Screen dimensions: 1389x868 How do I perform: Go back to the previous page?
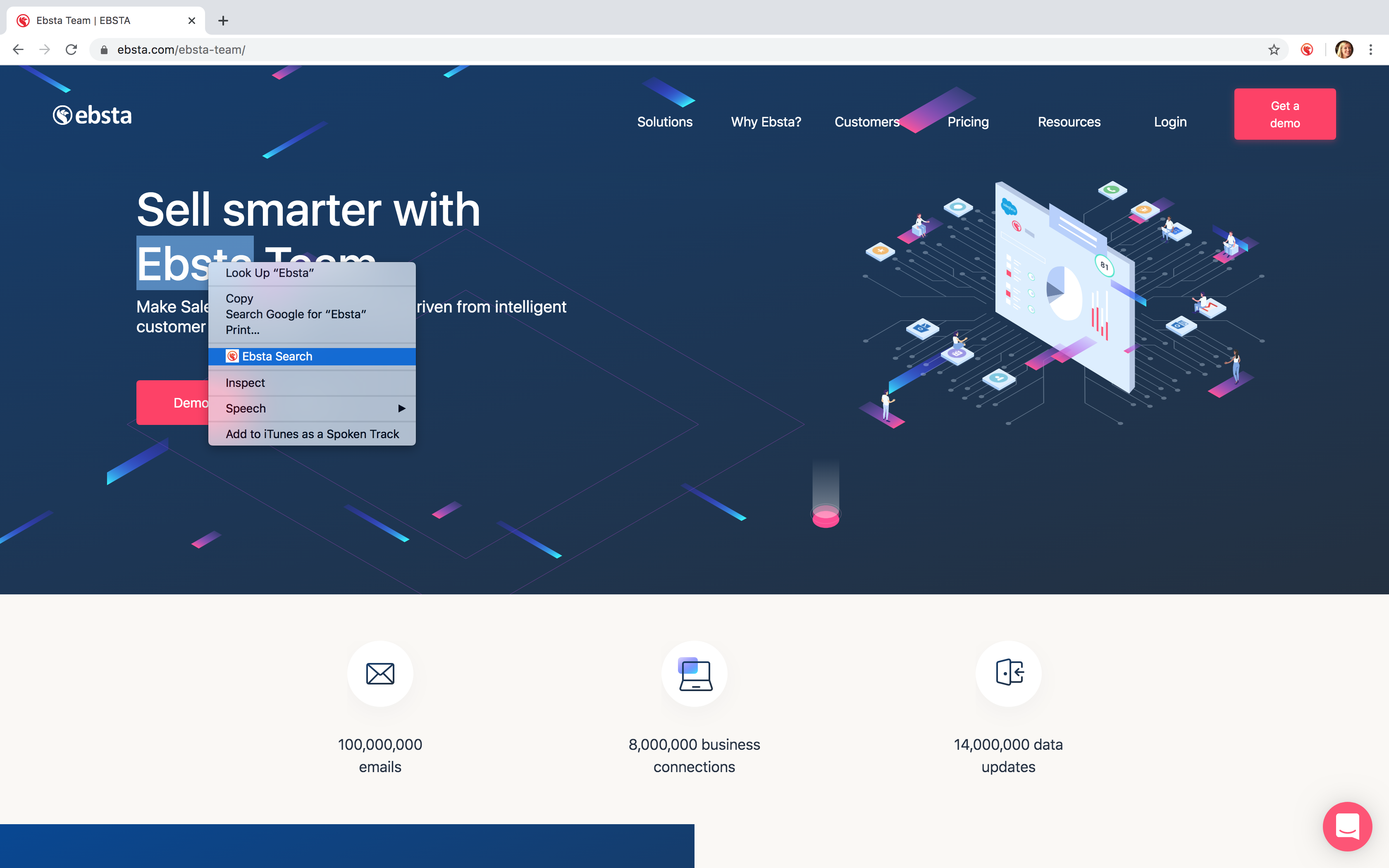18,50
